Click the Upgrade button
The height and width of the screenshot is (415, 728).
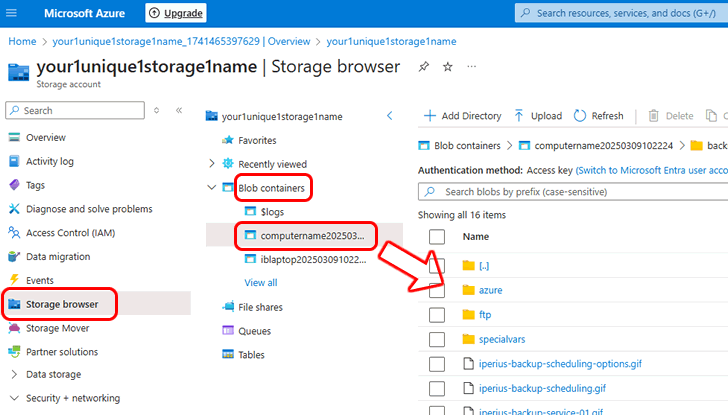pyautogui.click(x=176, y=13)
